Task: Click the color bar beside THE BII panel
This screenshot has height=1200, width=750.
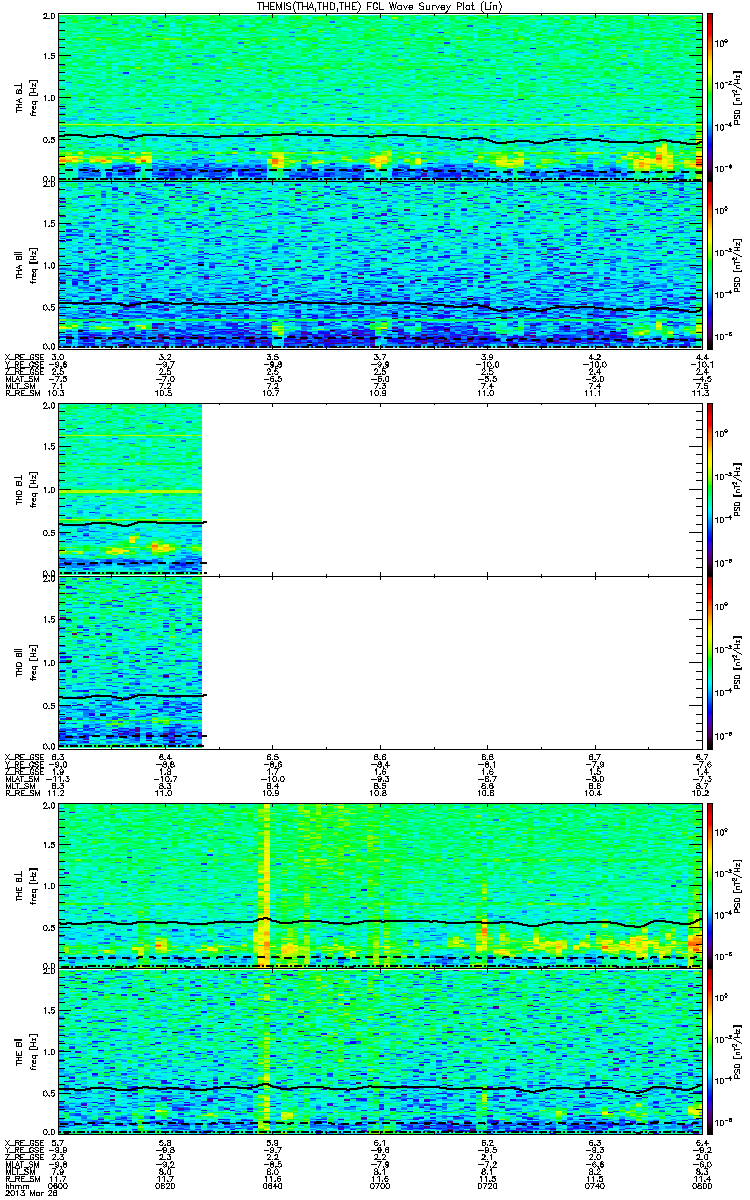Action: [712, 1052]
